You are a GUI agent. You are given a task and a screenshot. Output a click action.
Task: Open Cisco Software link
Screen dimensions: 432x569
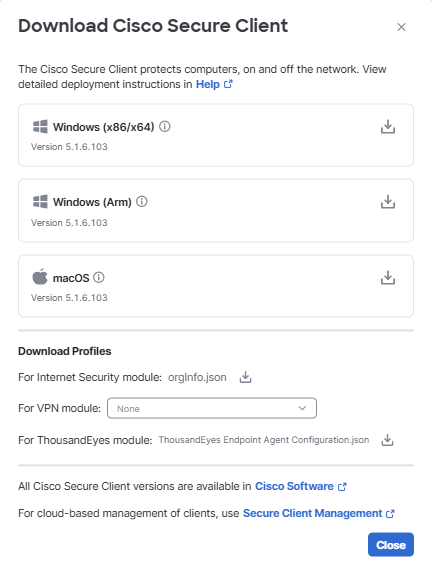(294, 486)
